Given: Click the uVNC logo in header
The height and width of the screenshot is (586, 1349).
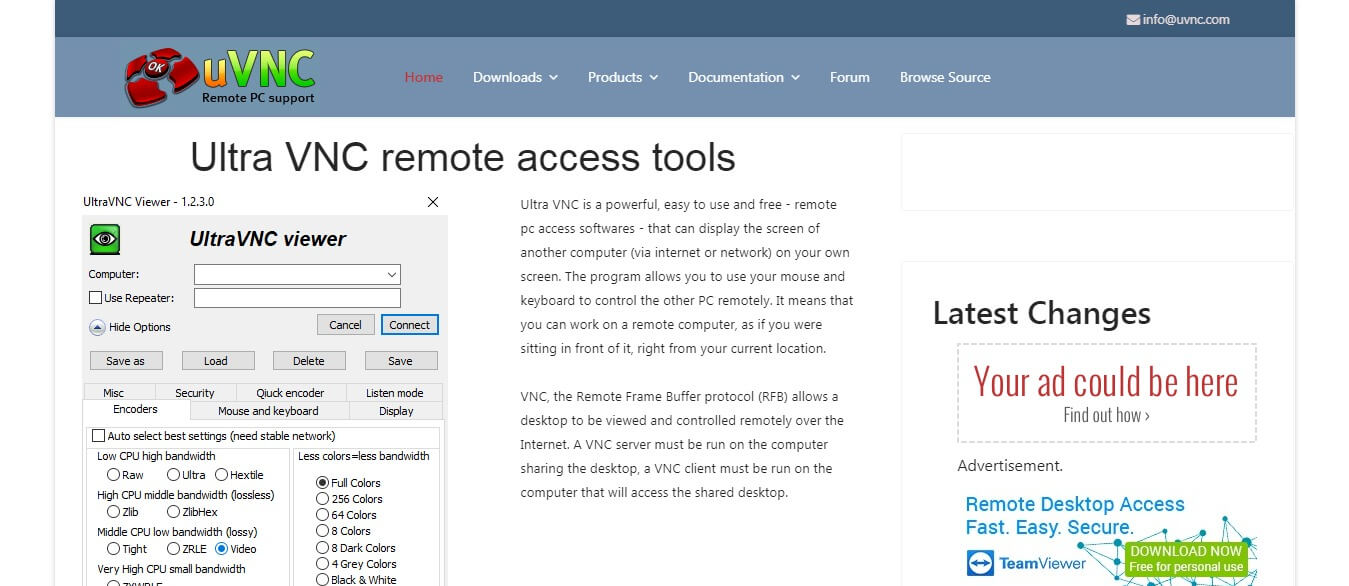Looking at the screenshot, I should click(220, 77).
